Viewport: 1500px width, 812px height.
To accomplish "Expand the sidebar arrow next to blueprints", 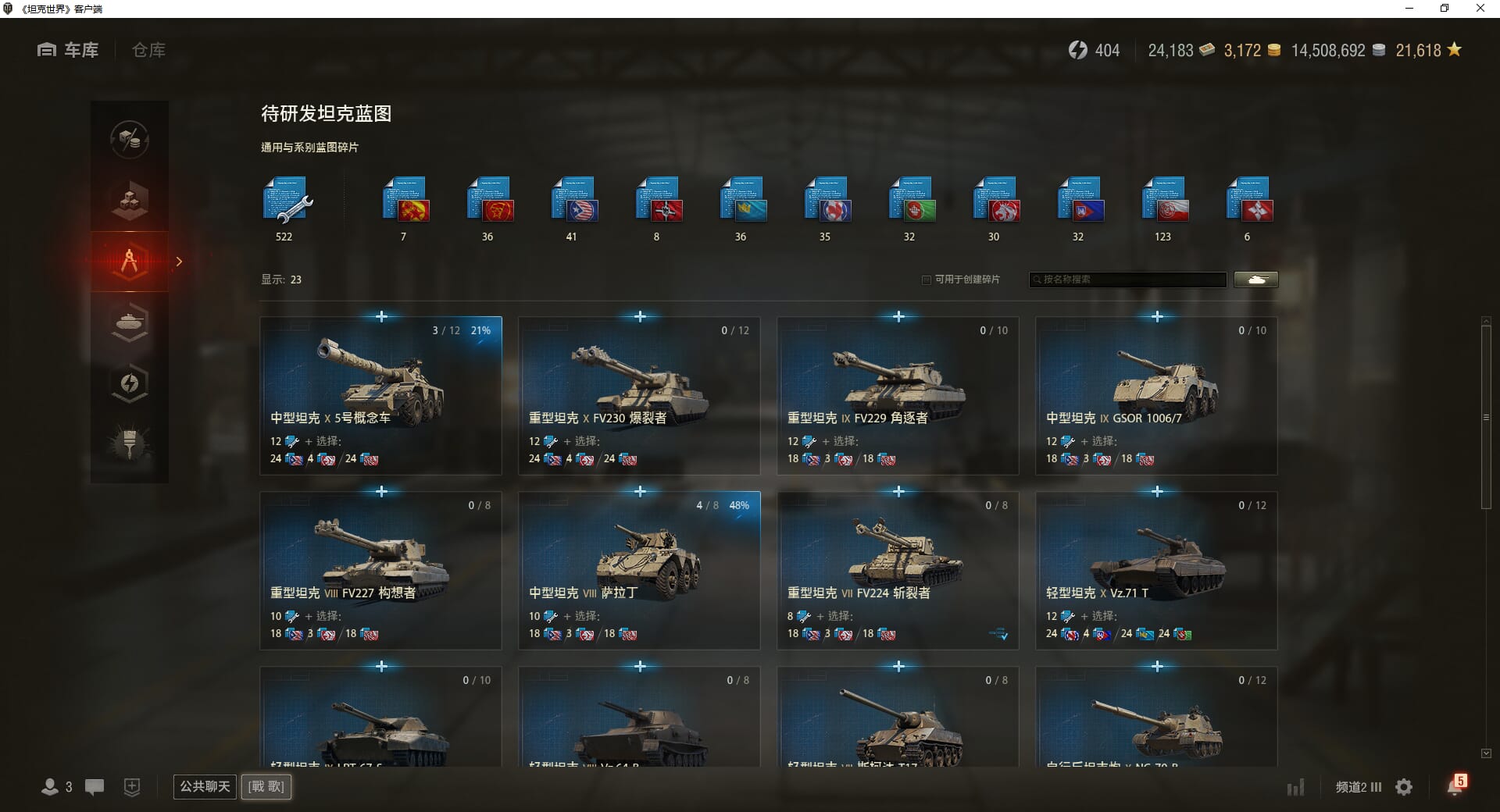I will click(x=179, y=262).
